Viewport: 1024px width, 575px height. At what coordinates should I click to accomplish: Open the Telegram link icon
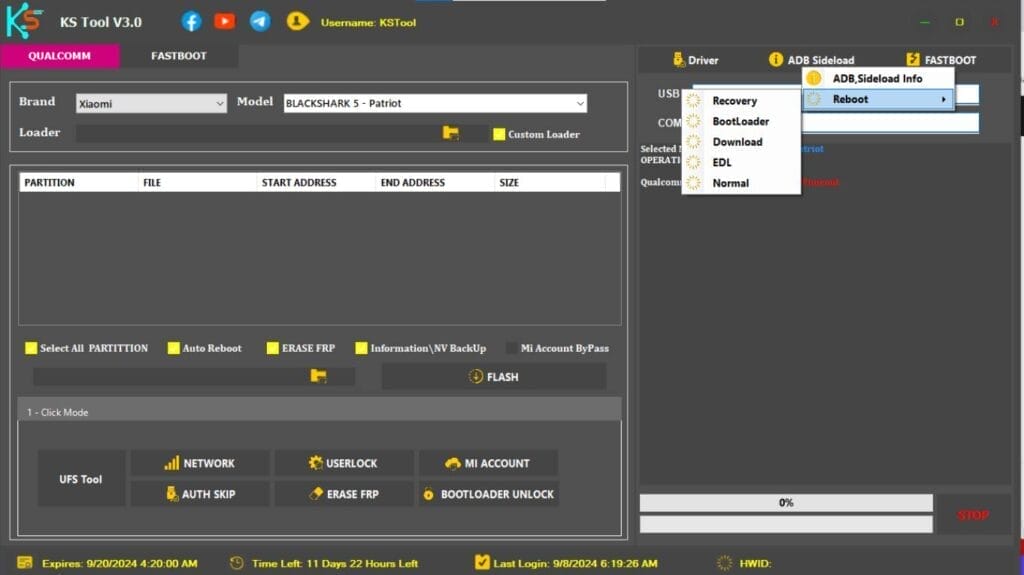[260, 22]
